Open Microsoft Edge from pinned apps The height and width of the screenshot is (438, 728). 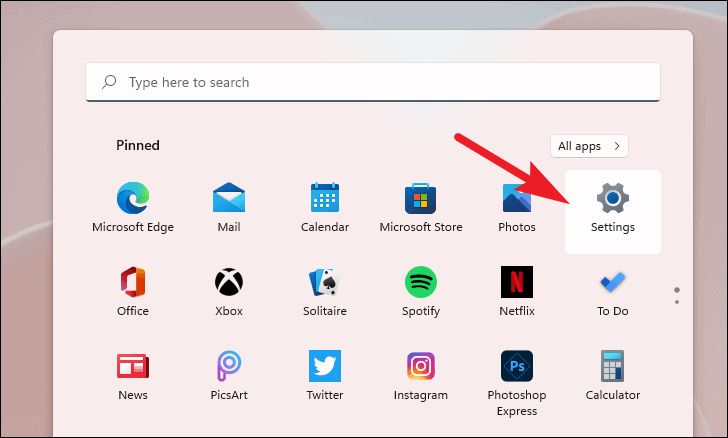133,208
